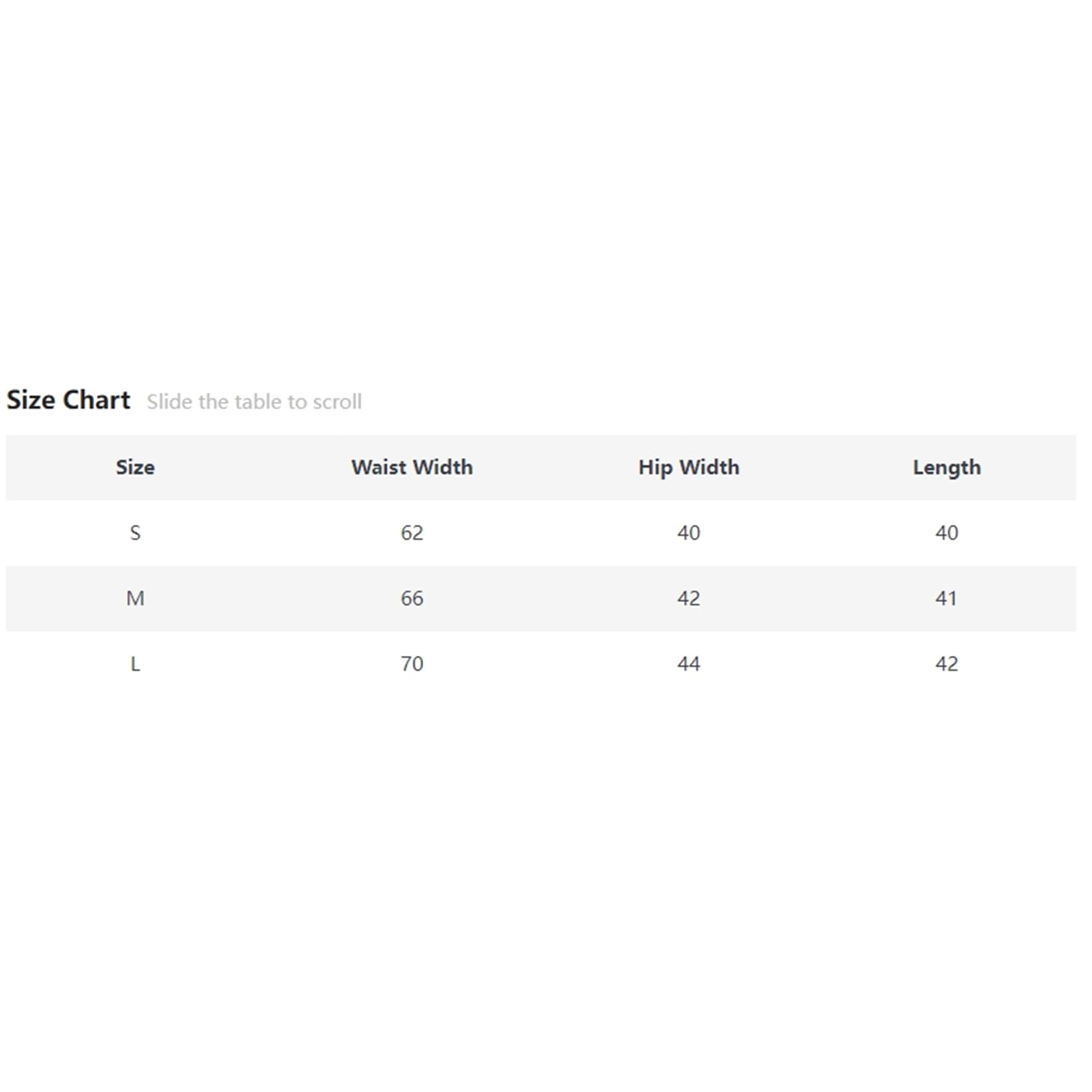Click length value 41
The image size is (1092, 1092).
(946, 598)
